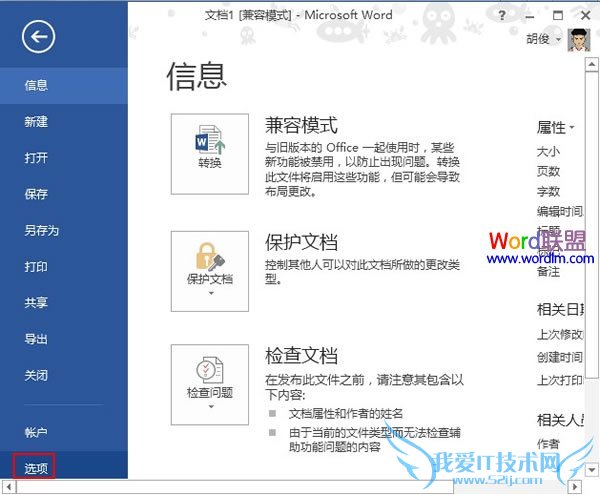The image size is (600, 495).
Task: Click the vertical scrollbar up arrow
Action: coord(592,64)
